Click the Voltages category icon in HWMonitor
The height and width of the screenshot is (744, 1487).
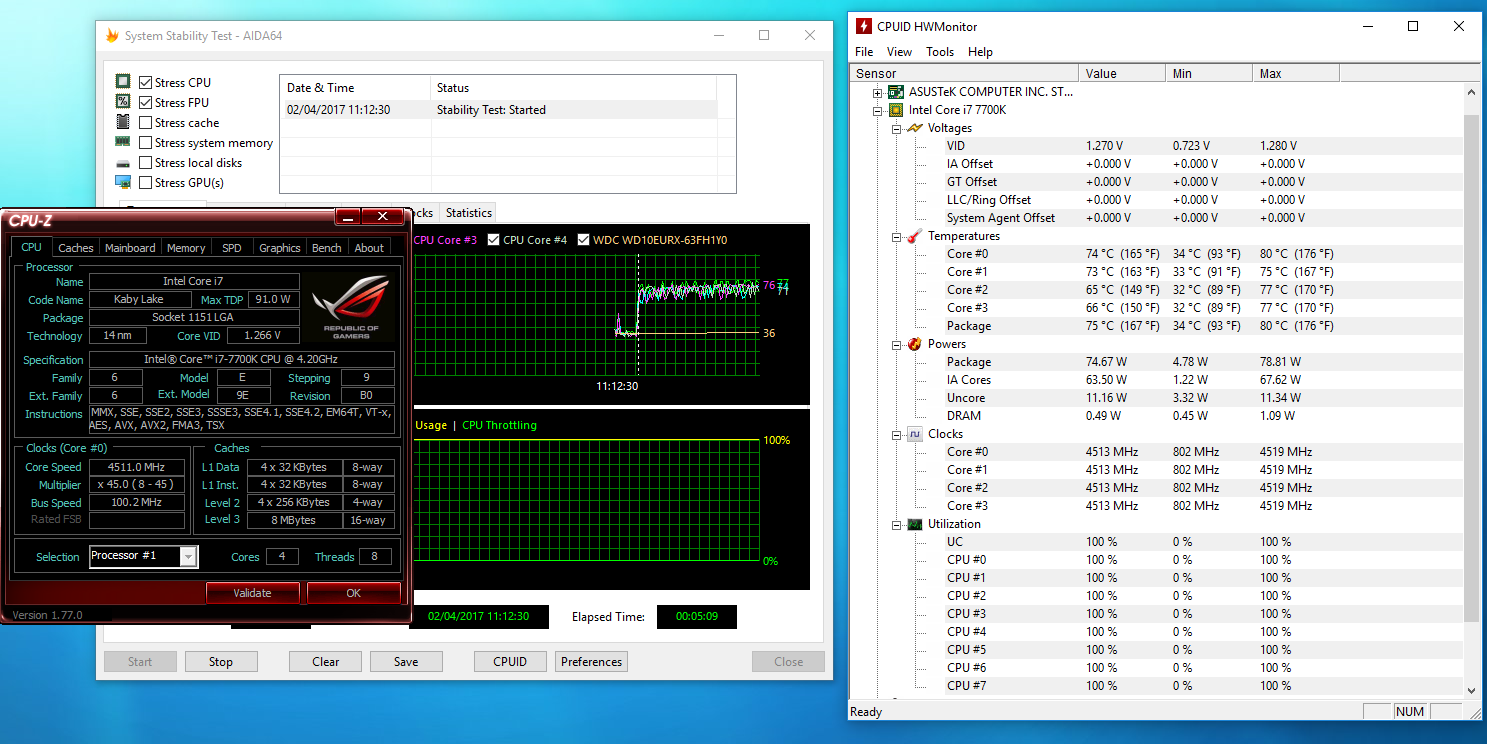pyautogui.click(x=914, y=128)
